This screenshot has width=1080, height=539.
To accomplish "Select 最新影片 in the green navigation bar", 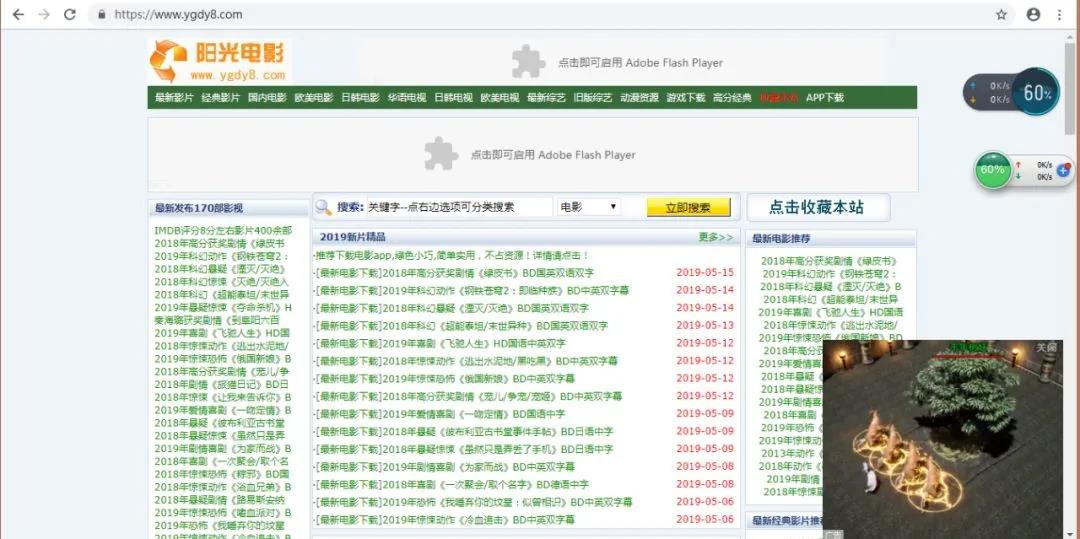I will (174, 98).
